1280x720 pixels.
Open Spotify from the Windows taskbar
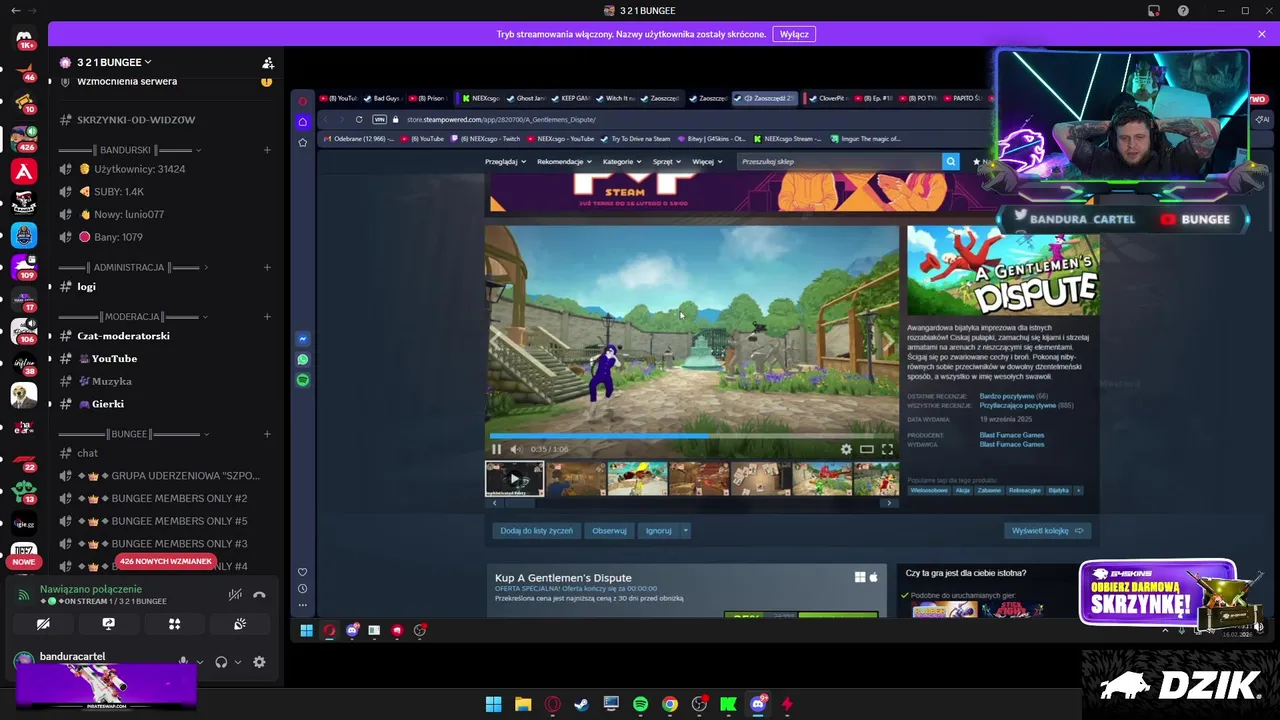[x=640, y=704]
